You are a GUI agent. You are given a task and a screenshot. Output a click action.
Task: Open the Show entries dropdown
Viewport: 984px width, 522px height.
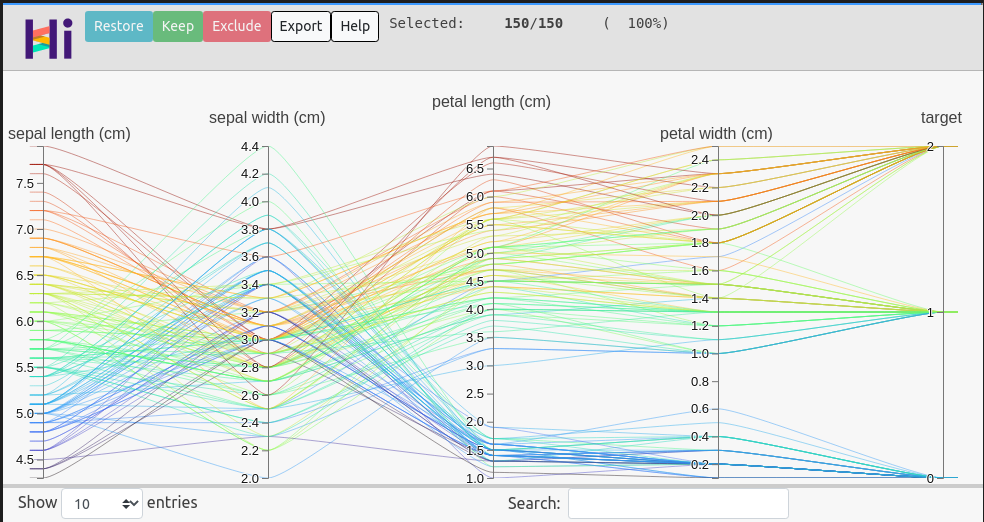pos(102,504)
